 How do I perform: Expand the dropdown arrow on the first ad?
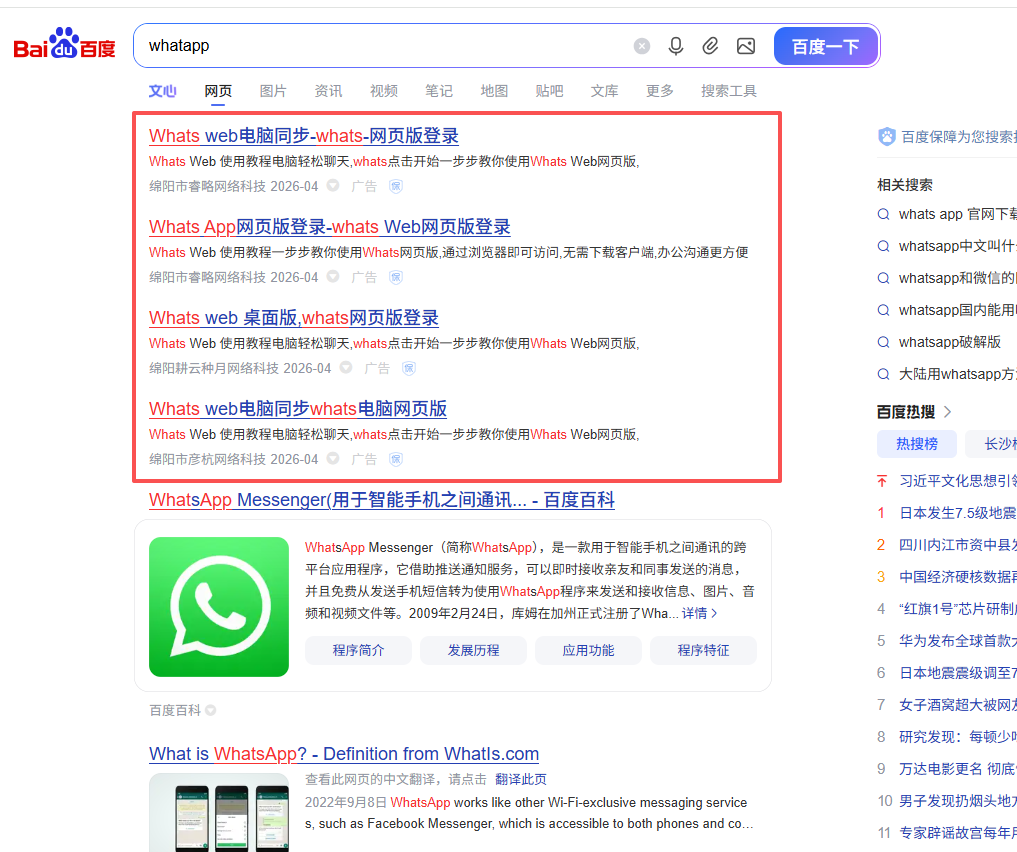pyautogui.click(x=333, y=186)
